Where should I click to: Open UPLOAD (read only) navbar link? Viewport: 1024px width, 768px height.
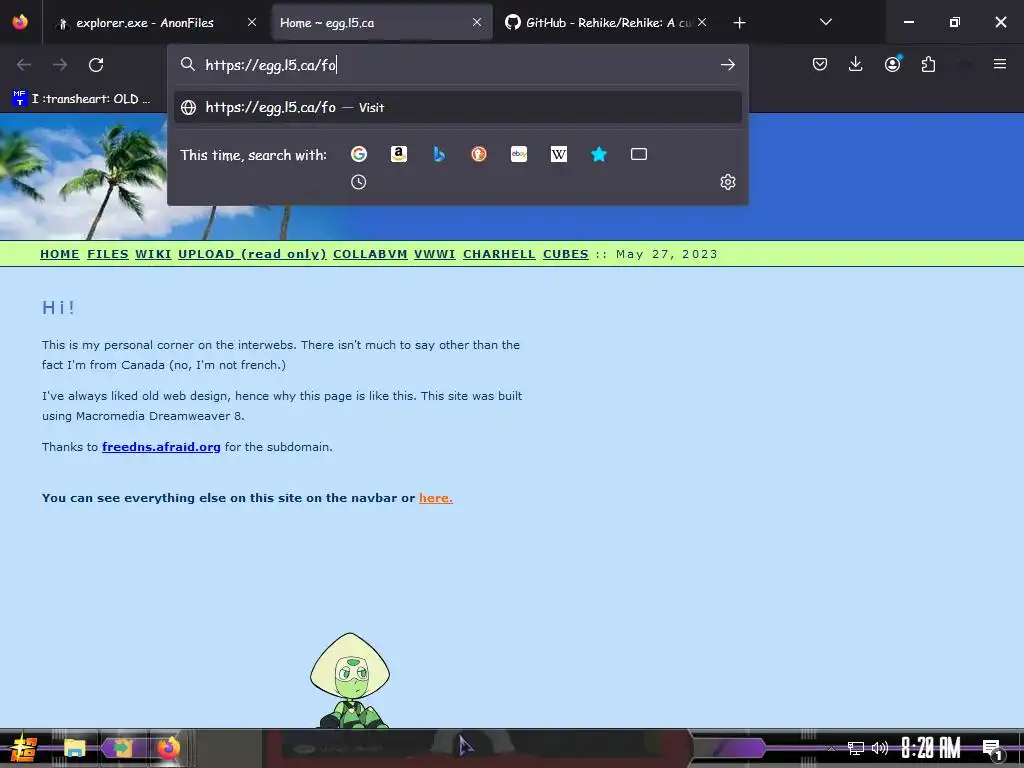252,254
